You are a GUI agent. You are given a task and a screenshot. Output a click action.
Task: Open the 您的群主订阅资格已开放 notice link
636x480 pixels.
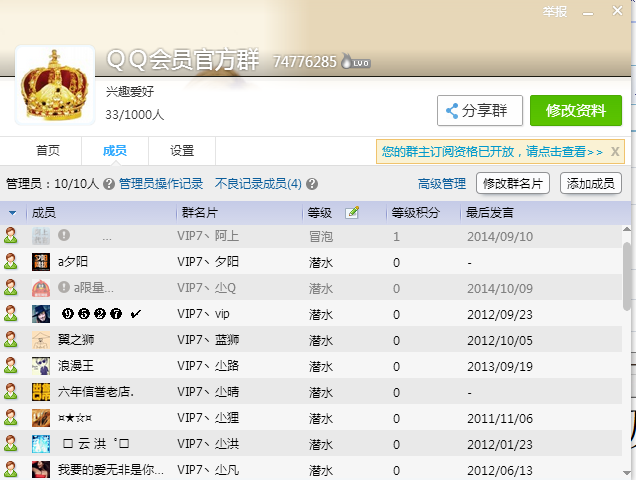pyautogui.click(x=492, y=151)
